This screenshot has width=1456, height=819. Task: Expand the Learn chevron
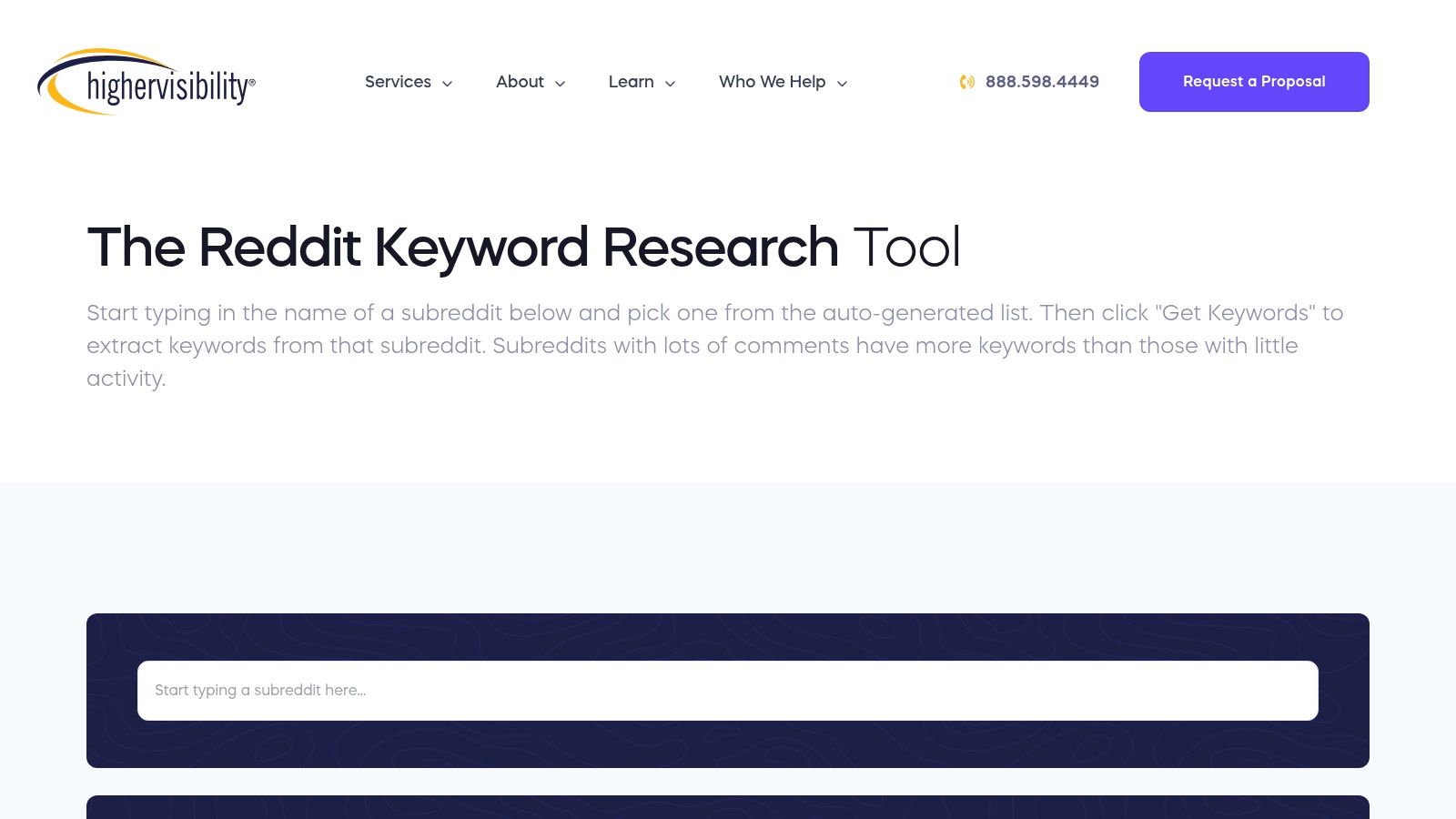pos(670,83)
